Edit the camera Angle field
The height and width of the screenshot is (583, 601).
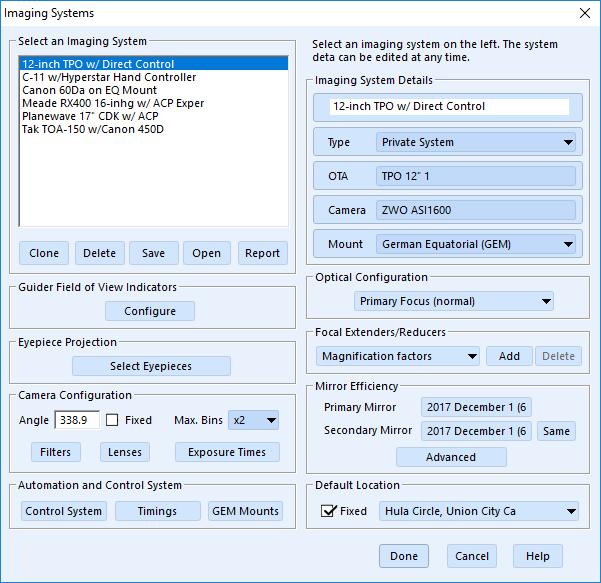click(x=77, y=420)
